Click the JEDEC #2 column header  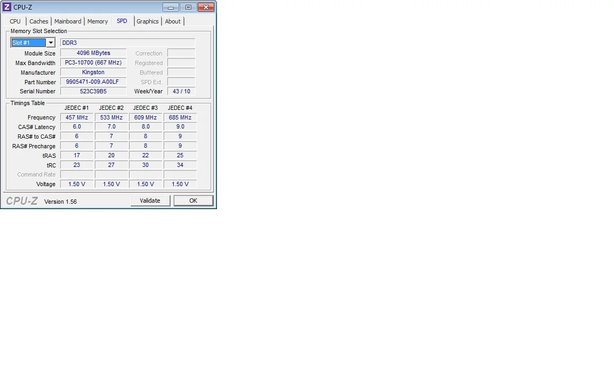111,108
